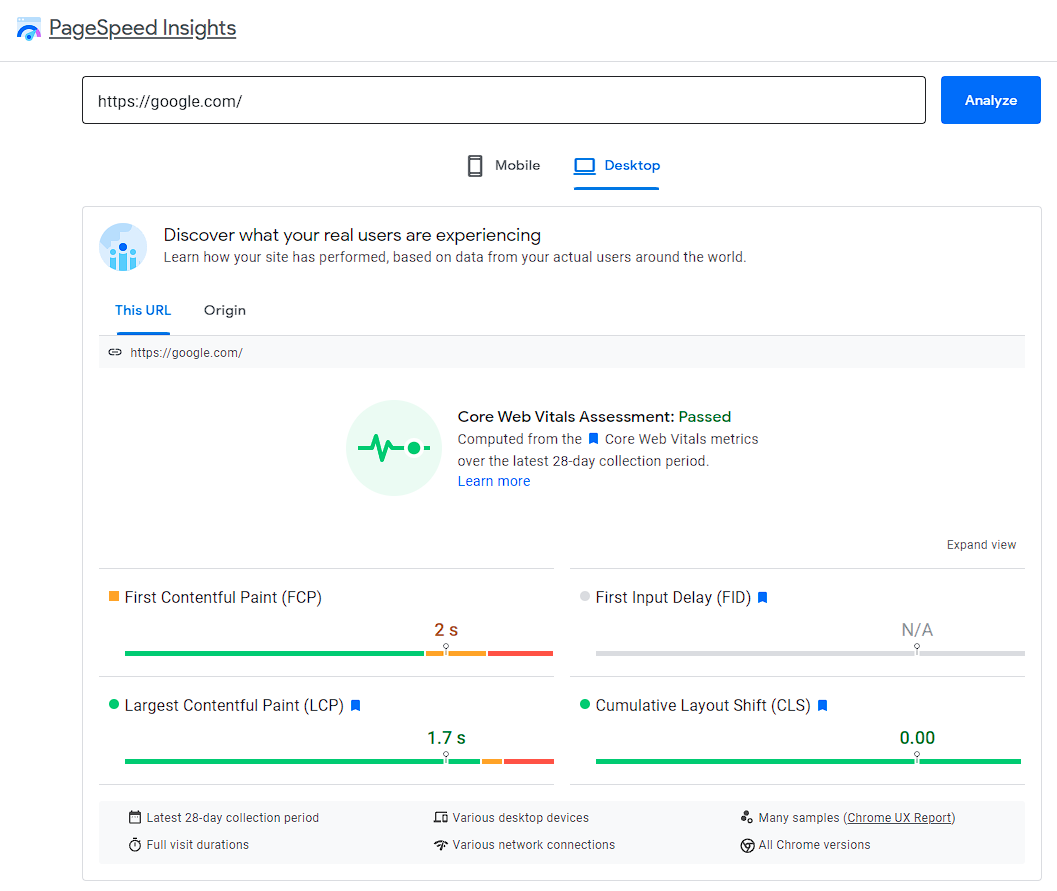Focus the URL input field

[x=504, y=100]
